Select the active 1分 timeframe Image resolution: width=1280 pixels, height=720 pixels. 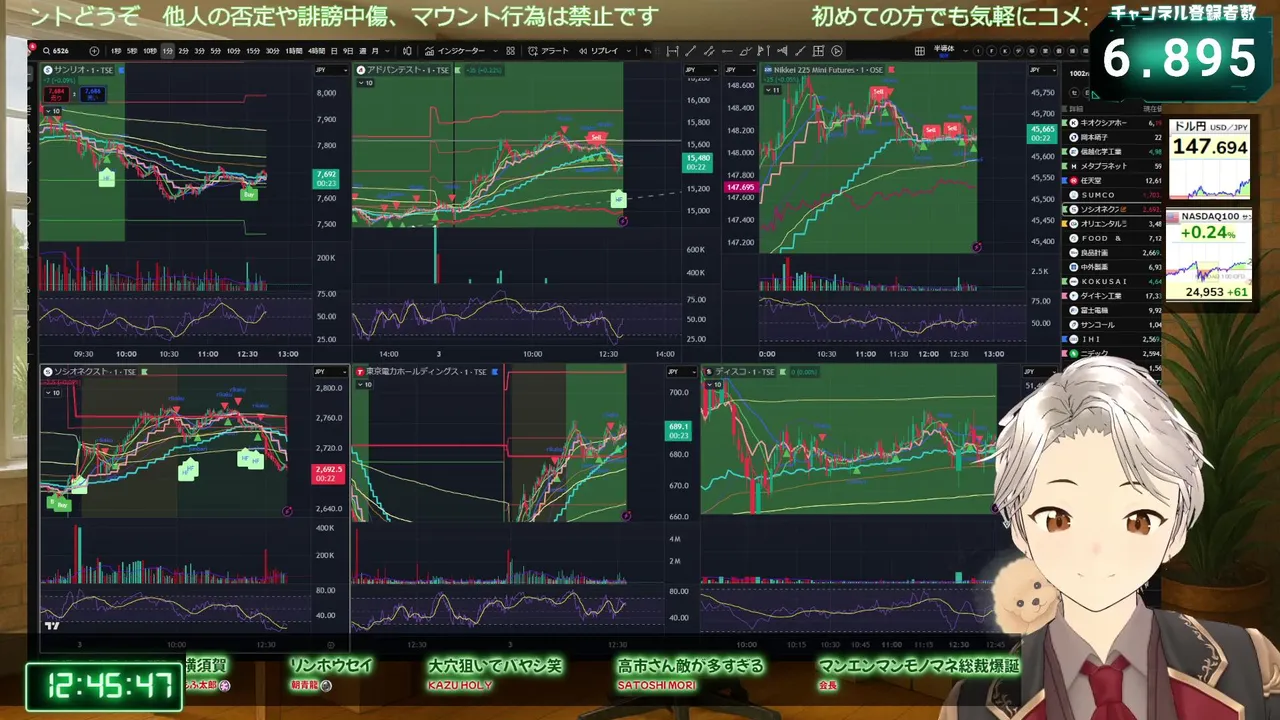167,51
